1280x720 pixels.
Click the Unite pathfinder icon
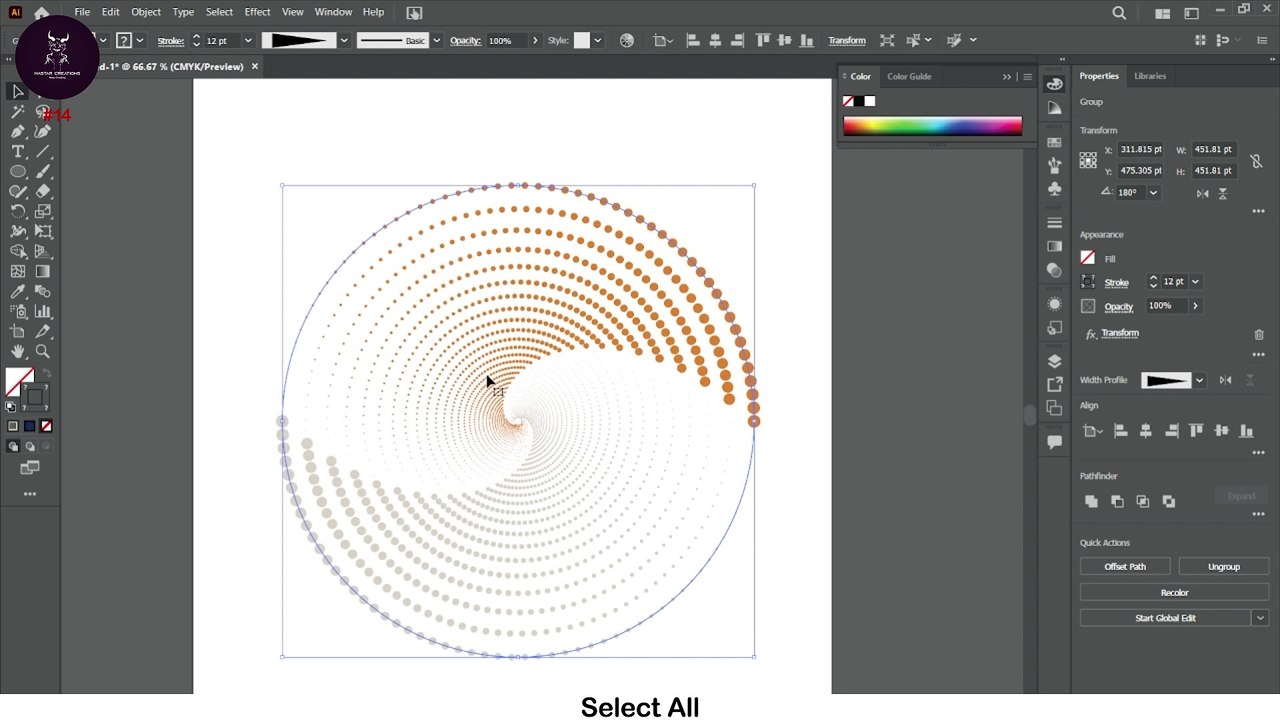1091,501
